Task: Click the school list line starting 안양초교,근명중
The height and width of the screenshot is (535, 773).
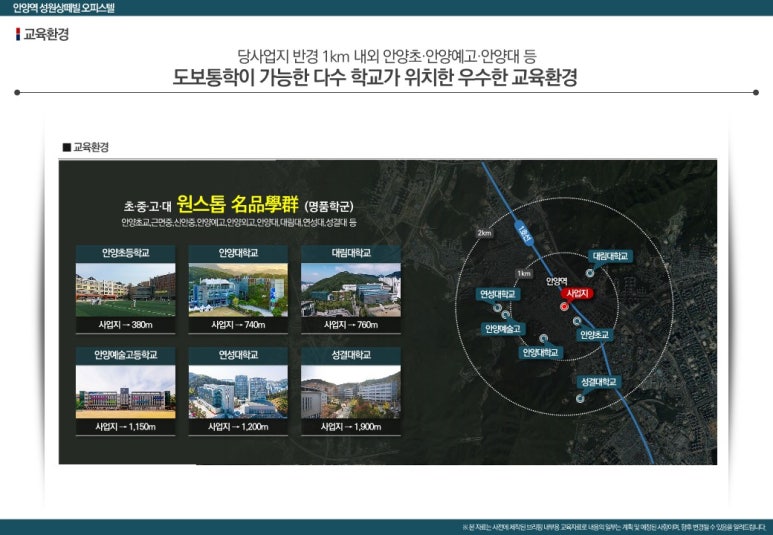Action: pos(239,222)
